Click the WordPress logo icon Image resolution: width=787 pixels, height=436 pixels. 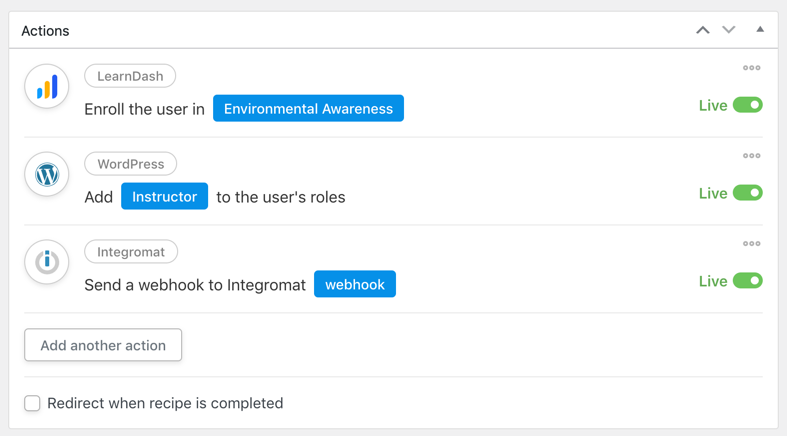click(47, 175)
